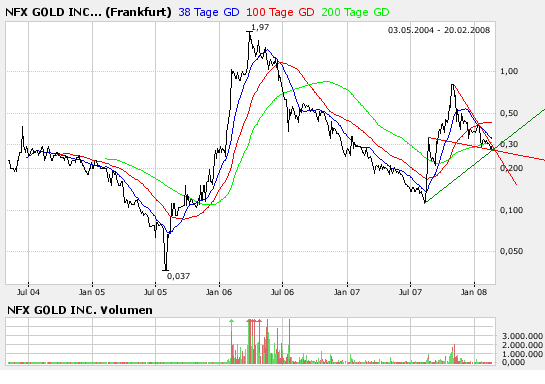Click the Jul 04 time axis label

[x=28, y=292]
